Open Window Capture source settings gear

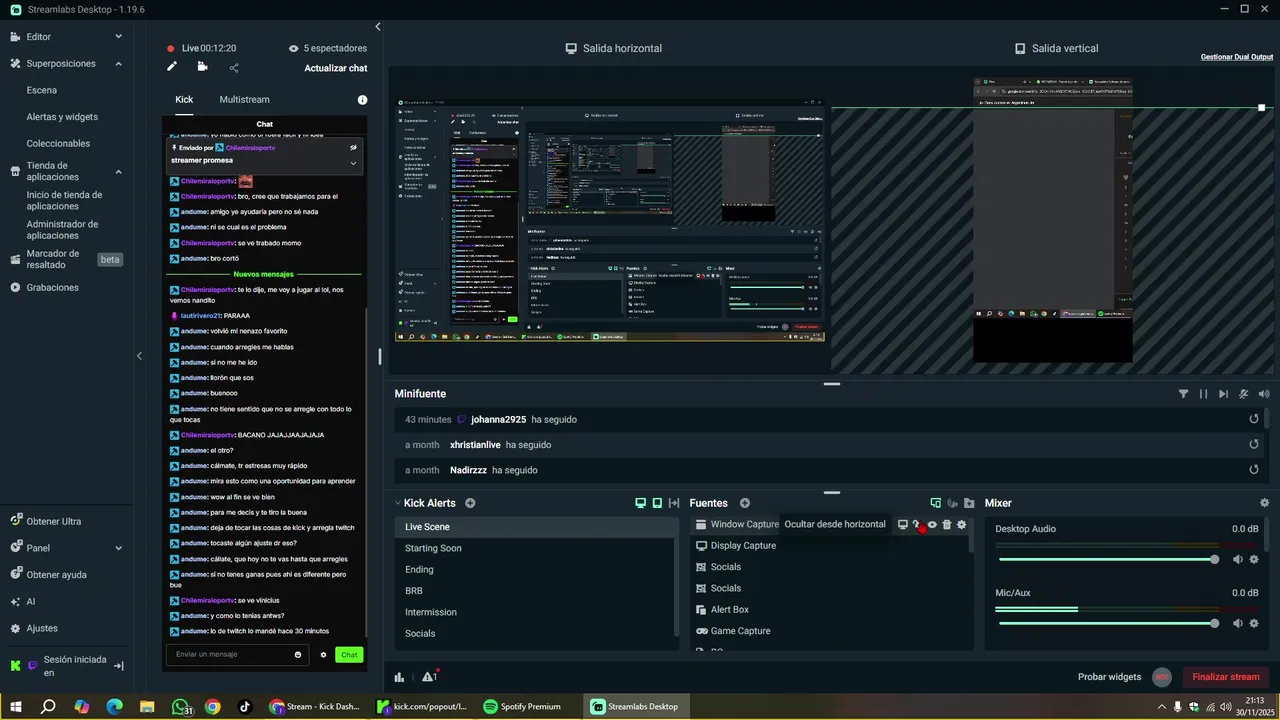(962, 524)
